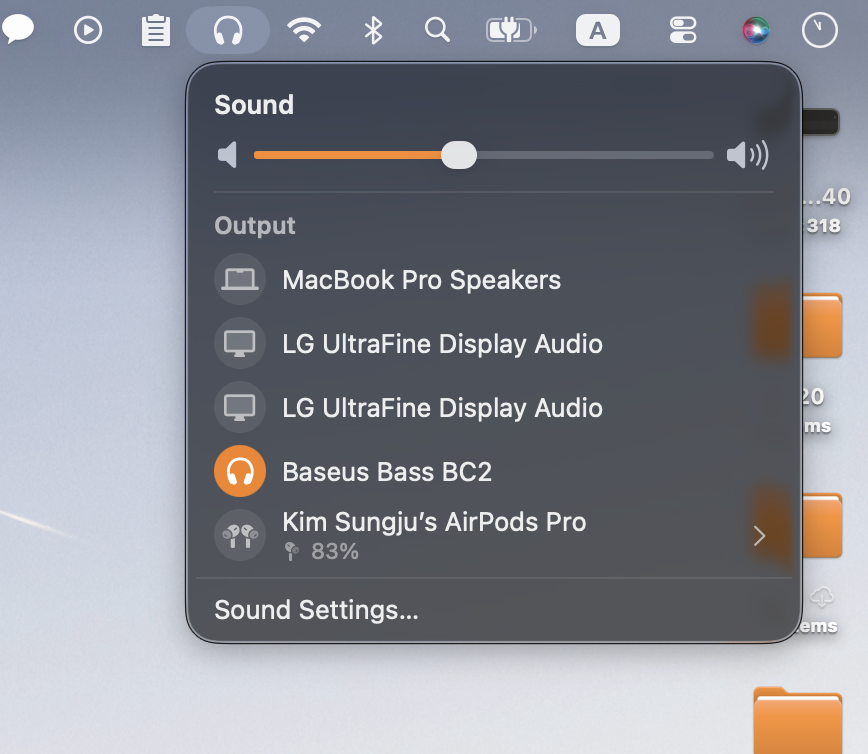Open the clipboard manager menu bar icon
This screenshot has height=754, width=868.
tap(156, 30)
